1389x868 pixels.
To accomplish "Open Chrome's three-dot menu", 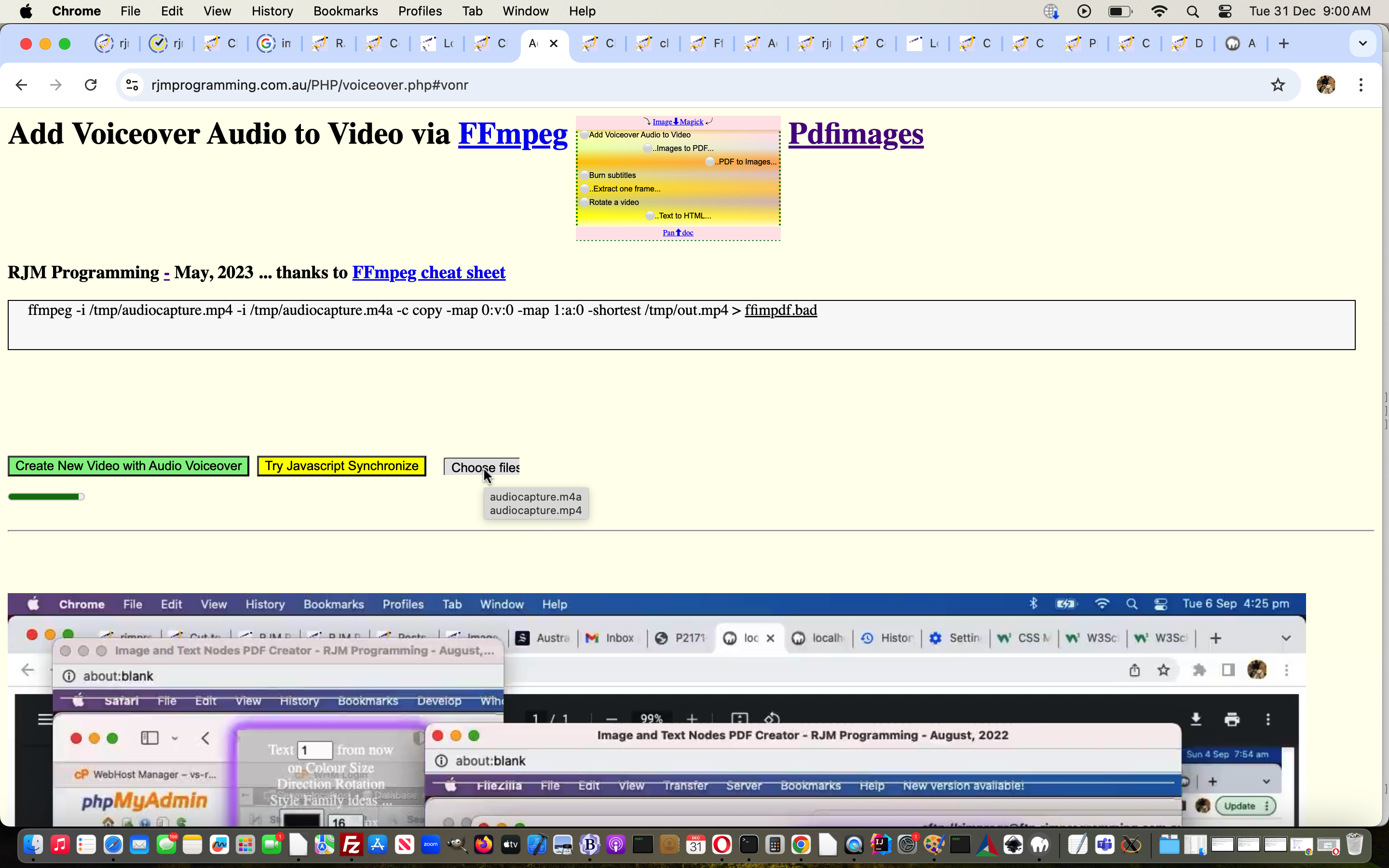I will [1361, 85].
